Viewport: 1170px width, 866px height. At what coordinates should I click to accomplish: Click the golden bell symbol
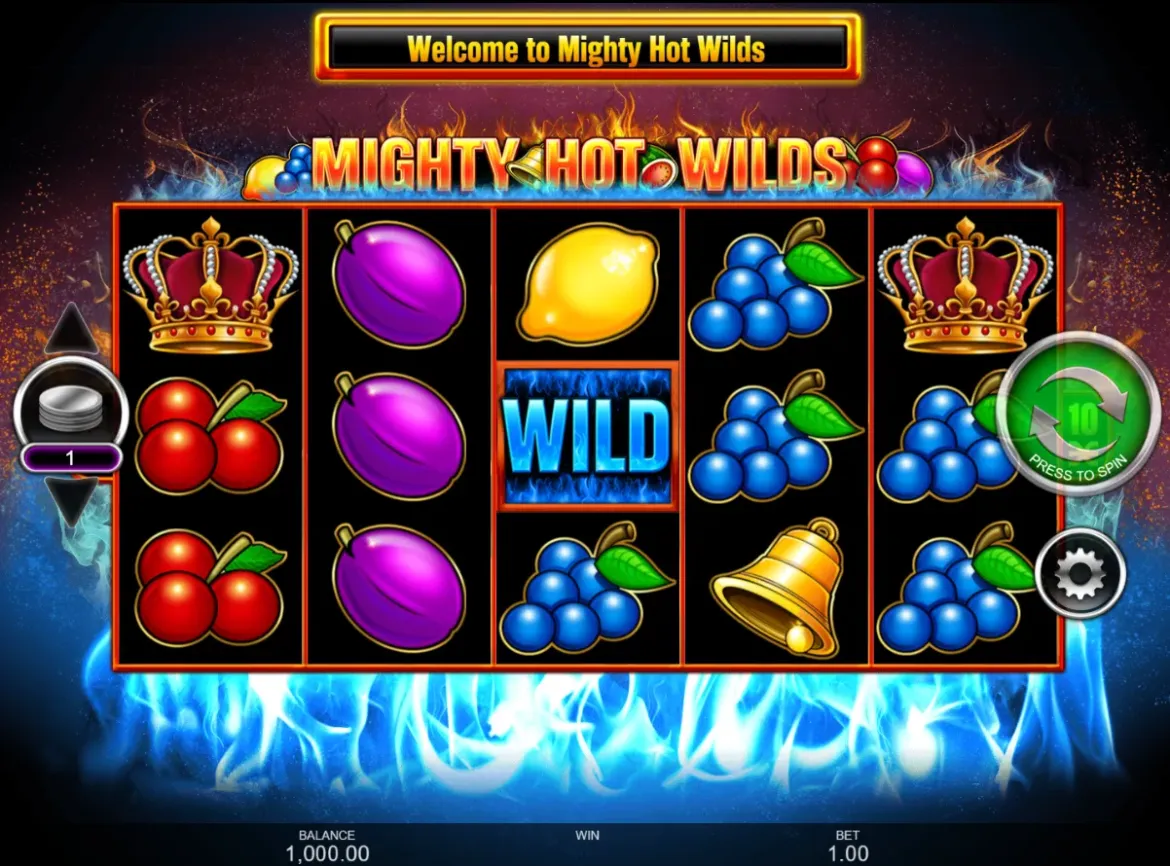pos(779,588)
